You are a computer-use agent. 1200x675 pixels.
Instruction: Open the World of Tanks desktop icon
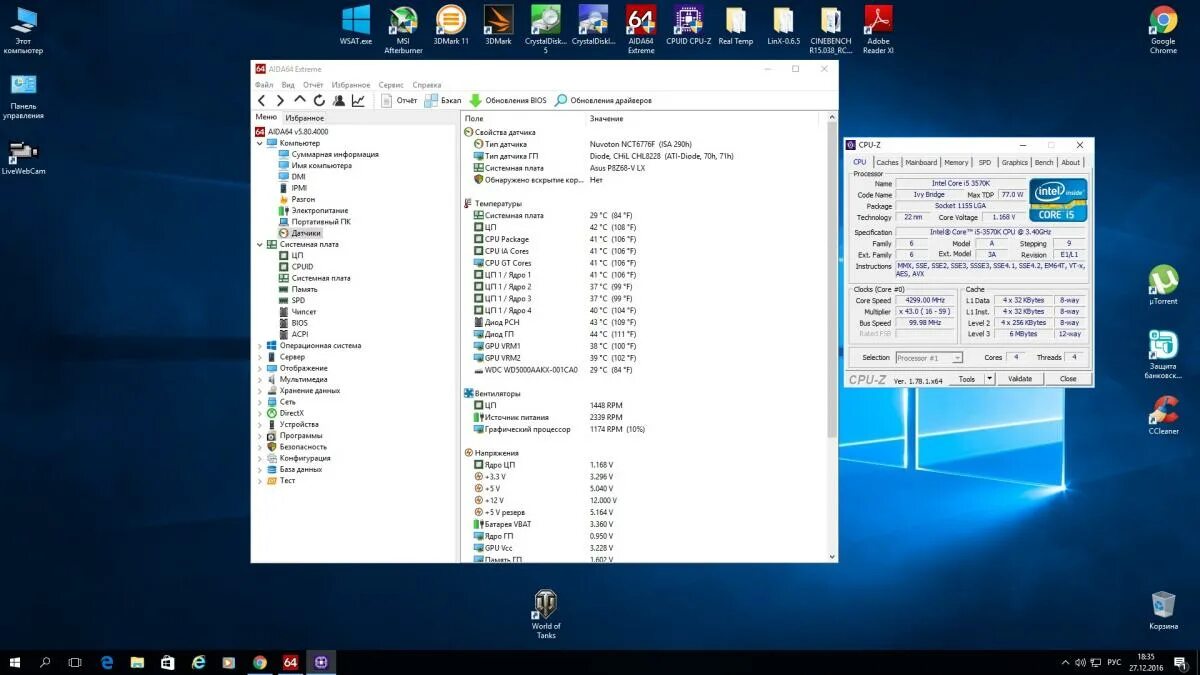pyautogui.click(x=546, y=614)
